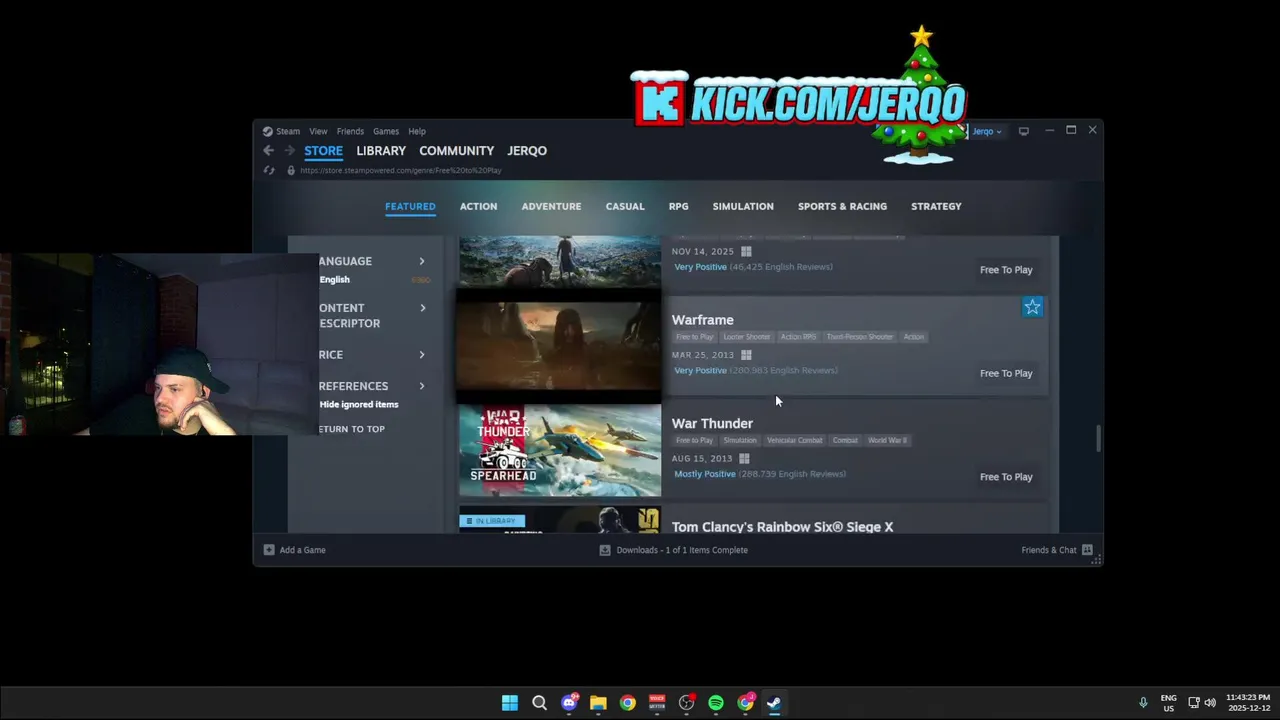Switch to the LIBRARY section

click(381, 151)
